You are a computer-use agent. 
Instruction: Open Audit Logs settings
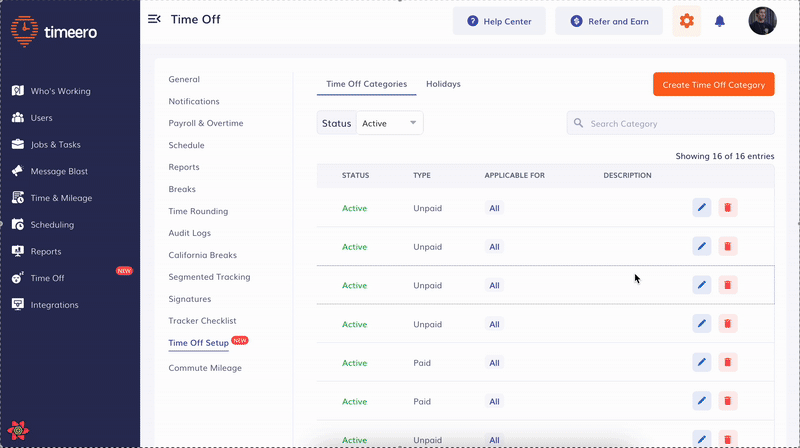tap(189, 233)
